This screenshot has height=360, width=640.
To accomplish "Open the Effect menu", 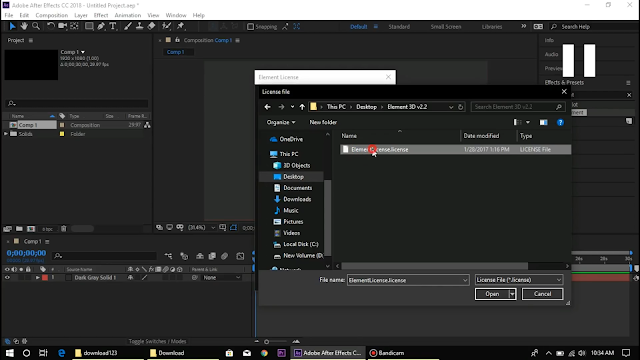I will click(x=101, y=15).
